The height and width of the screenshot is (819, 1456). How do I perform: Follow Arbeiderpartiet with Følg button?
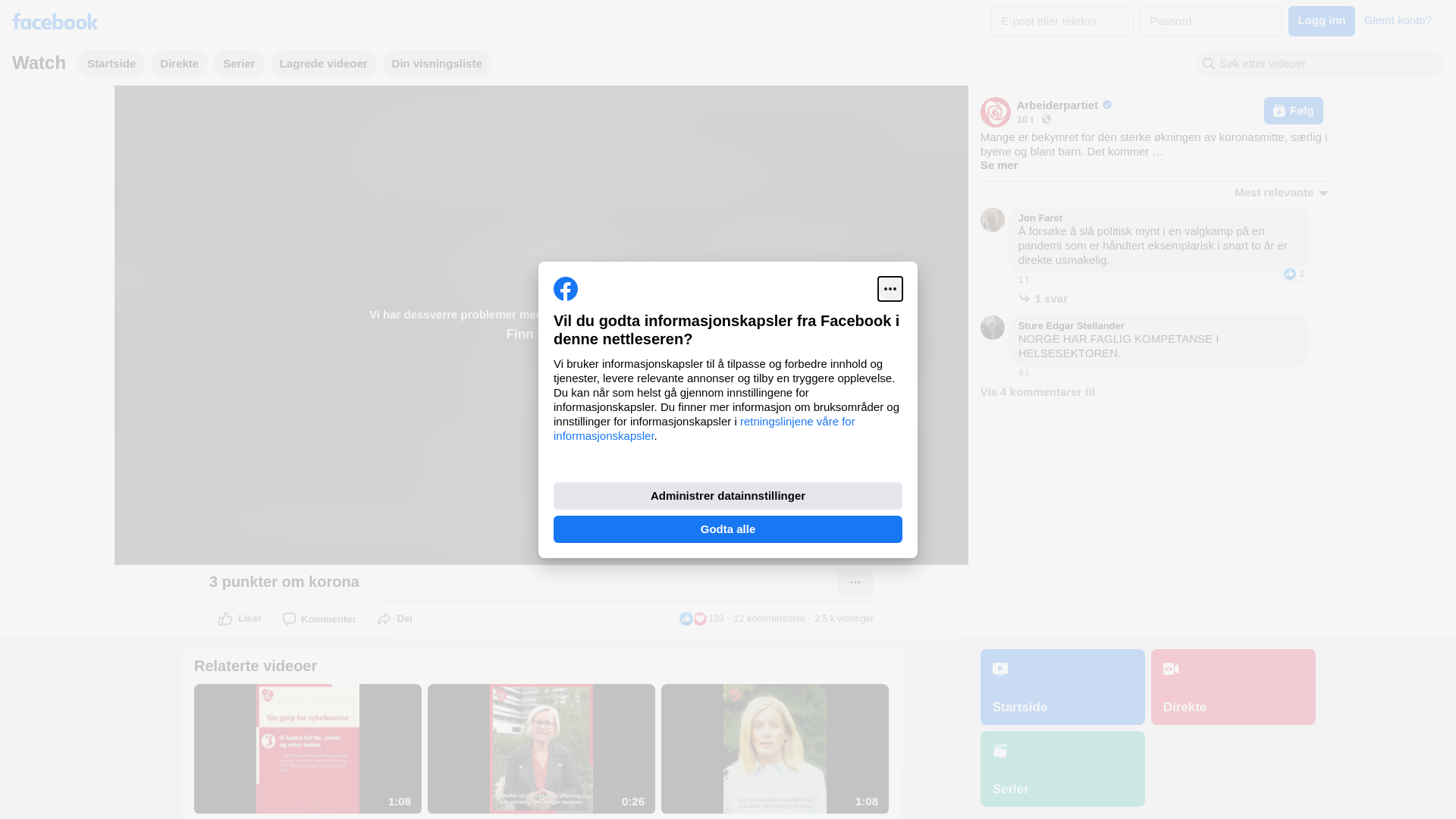tap(1294, 111)
